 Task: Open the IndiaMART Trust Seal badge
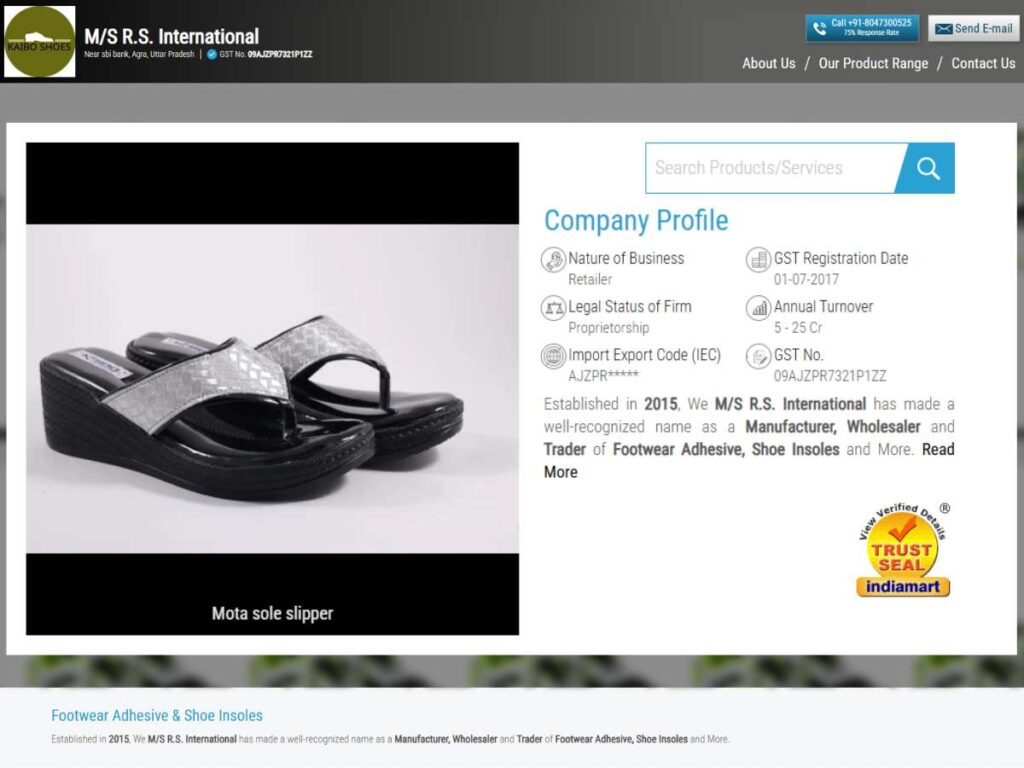pos(903,550)
